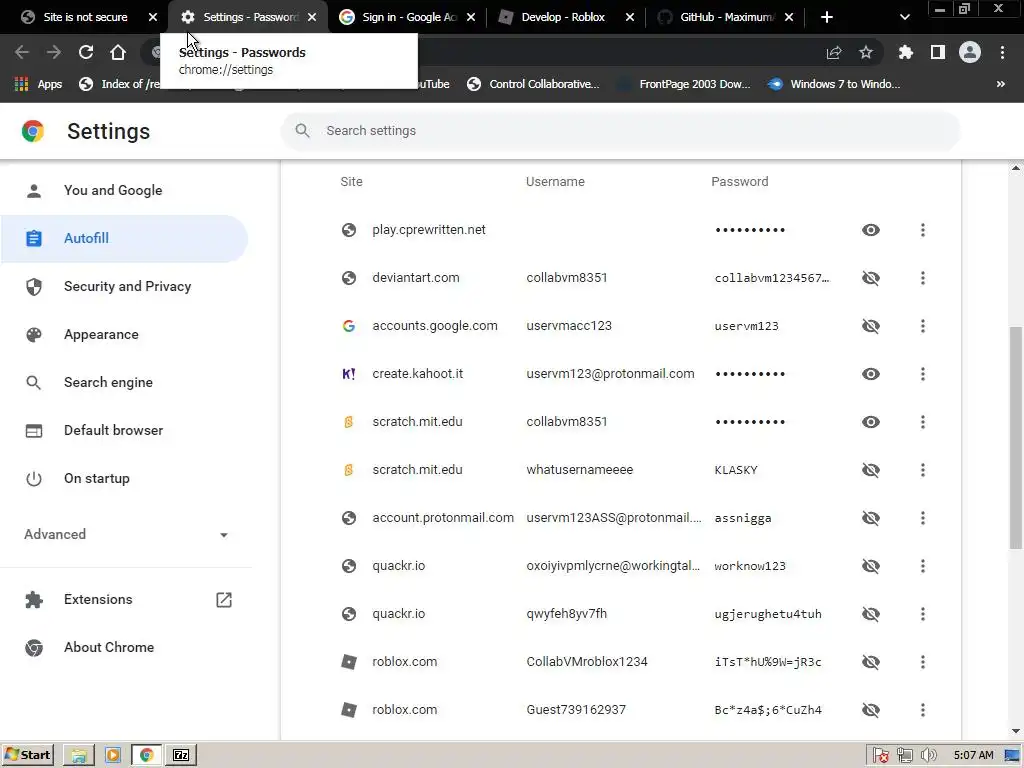Open the volume icon in system tray
1024x768 pixels.
[x=928, y=756]
